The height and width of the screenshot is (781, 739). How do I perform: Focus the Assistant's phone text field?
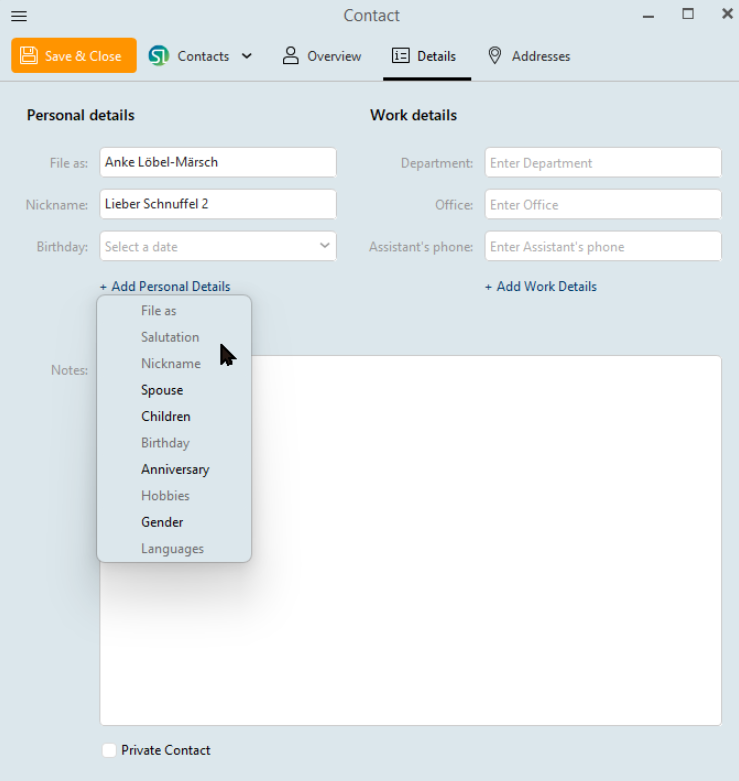(602, 247)
